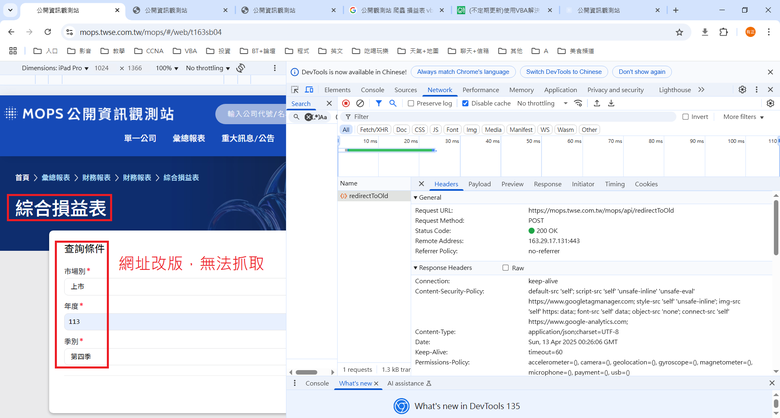Viewport: 780px width, 418px height.
Task: Open the Payload tab
Action: [480, 184]
